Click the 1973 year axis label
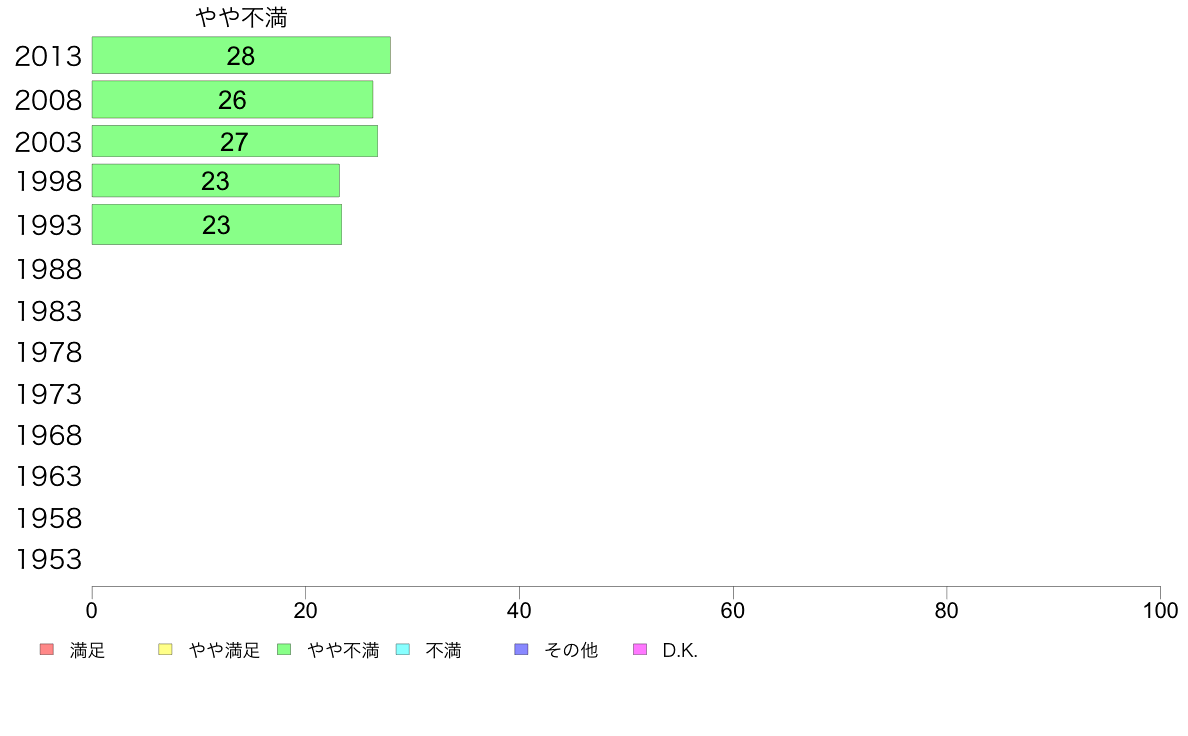Viewport: 1188px width, 736px height. [48, 394]
